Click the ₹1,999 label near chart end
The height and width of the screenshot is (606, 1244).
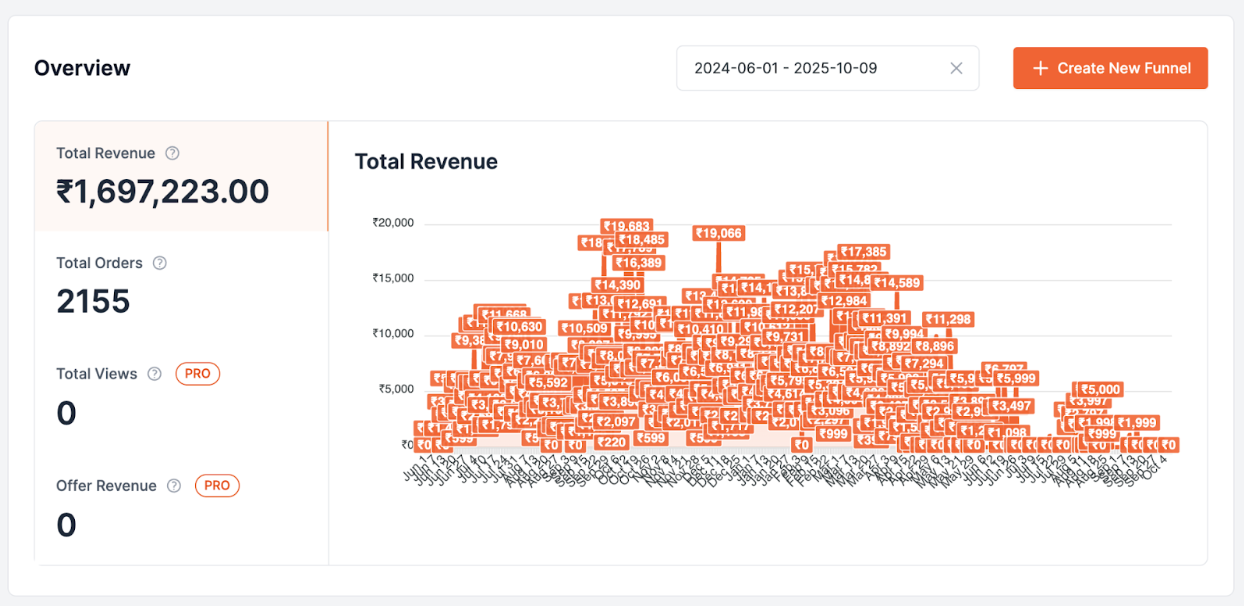click(1137, 423)
